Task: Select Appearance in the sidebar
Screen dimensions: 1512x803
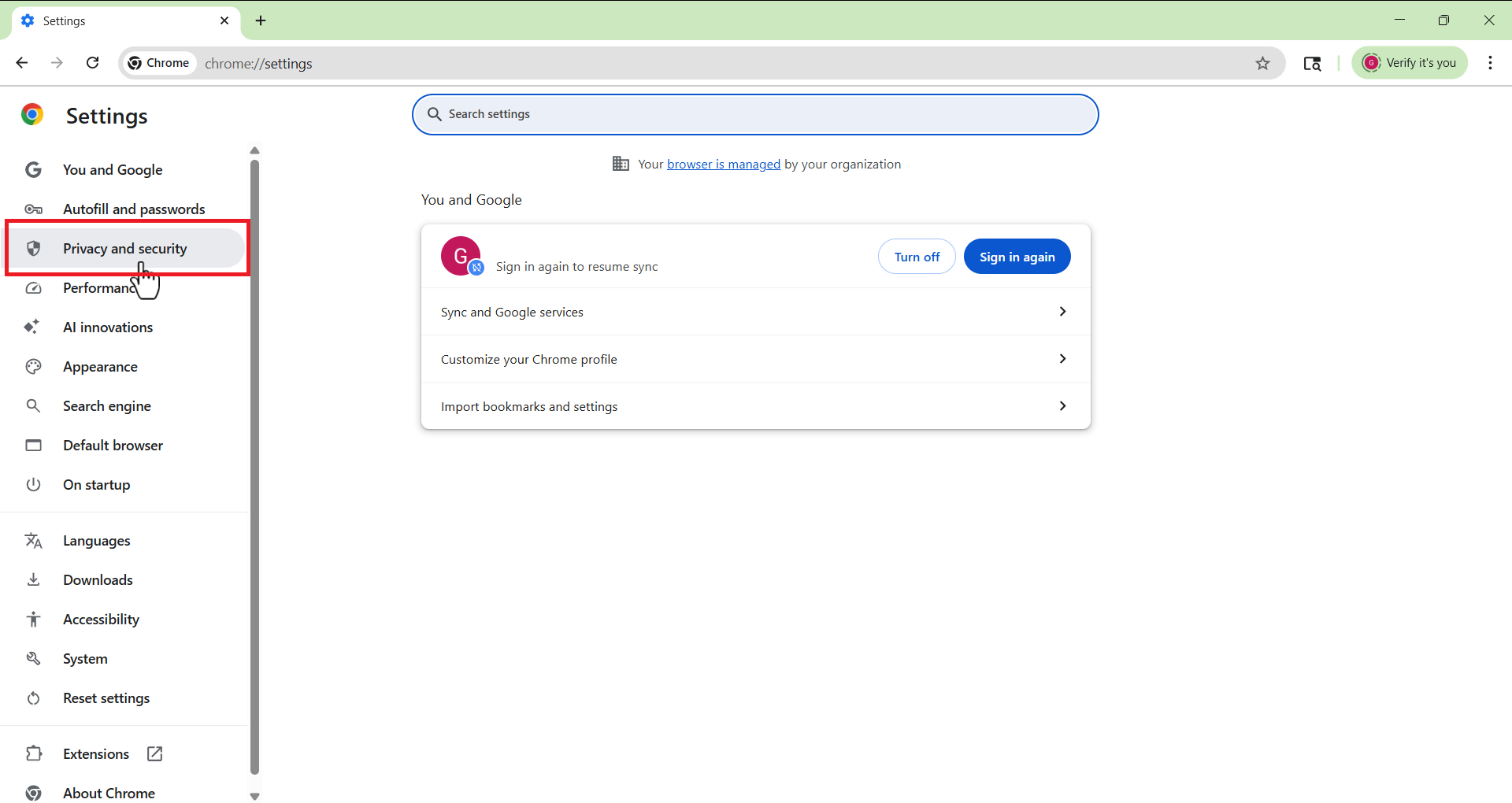Action: (x=100, y=367)
